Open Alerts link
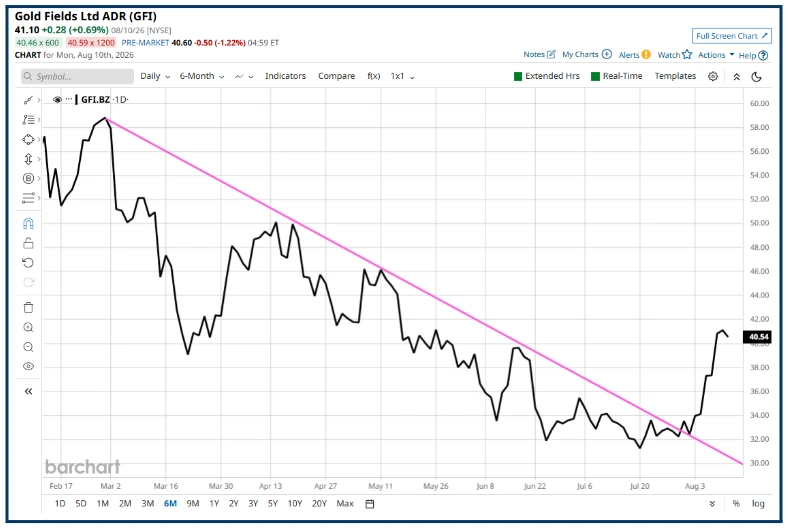Viewport: 788px width, 528px height. click(634, 54)
